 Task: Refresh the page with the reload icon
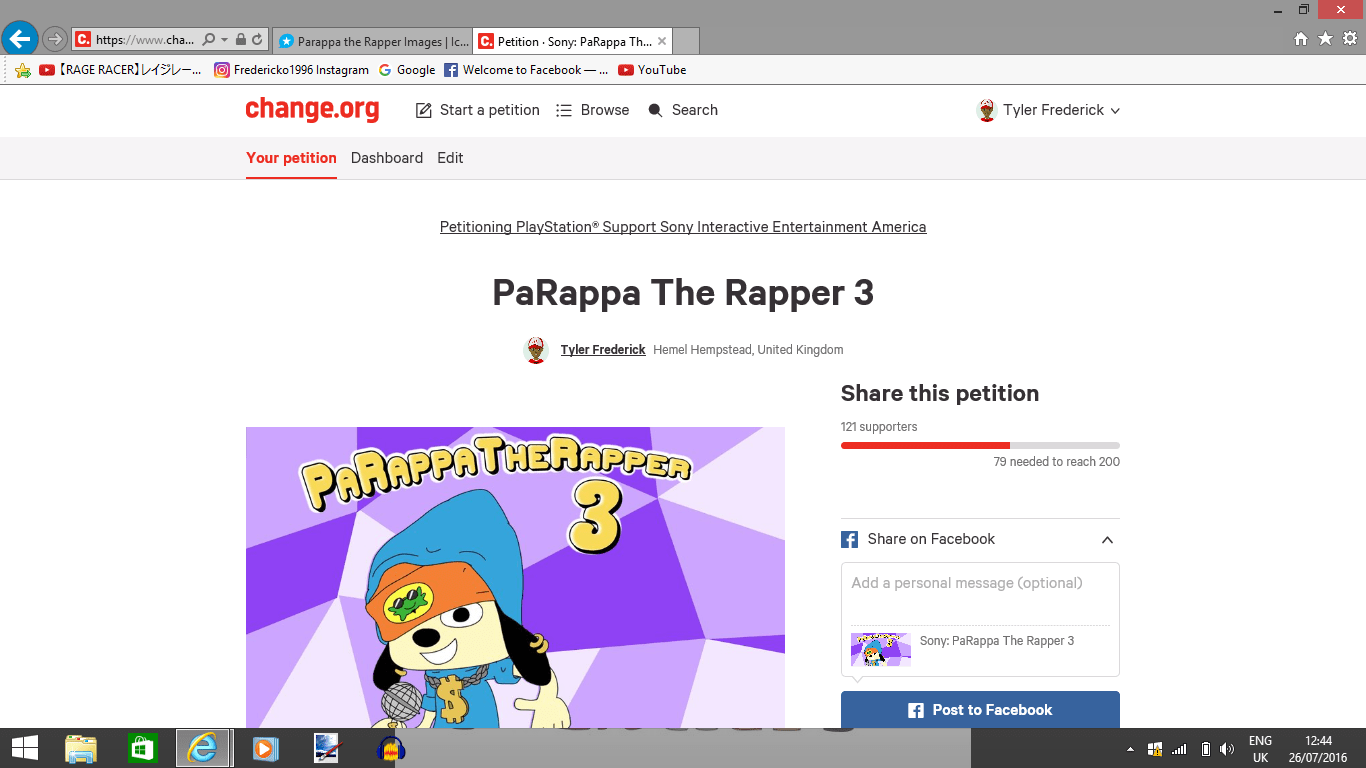click(258, 40)
